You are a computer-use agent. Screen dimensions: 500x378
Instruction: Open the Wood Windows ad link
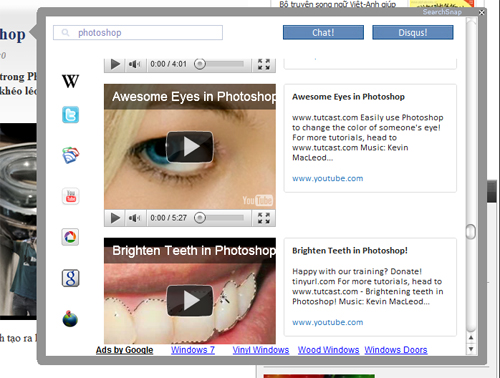(x=328, y=350)
